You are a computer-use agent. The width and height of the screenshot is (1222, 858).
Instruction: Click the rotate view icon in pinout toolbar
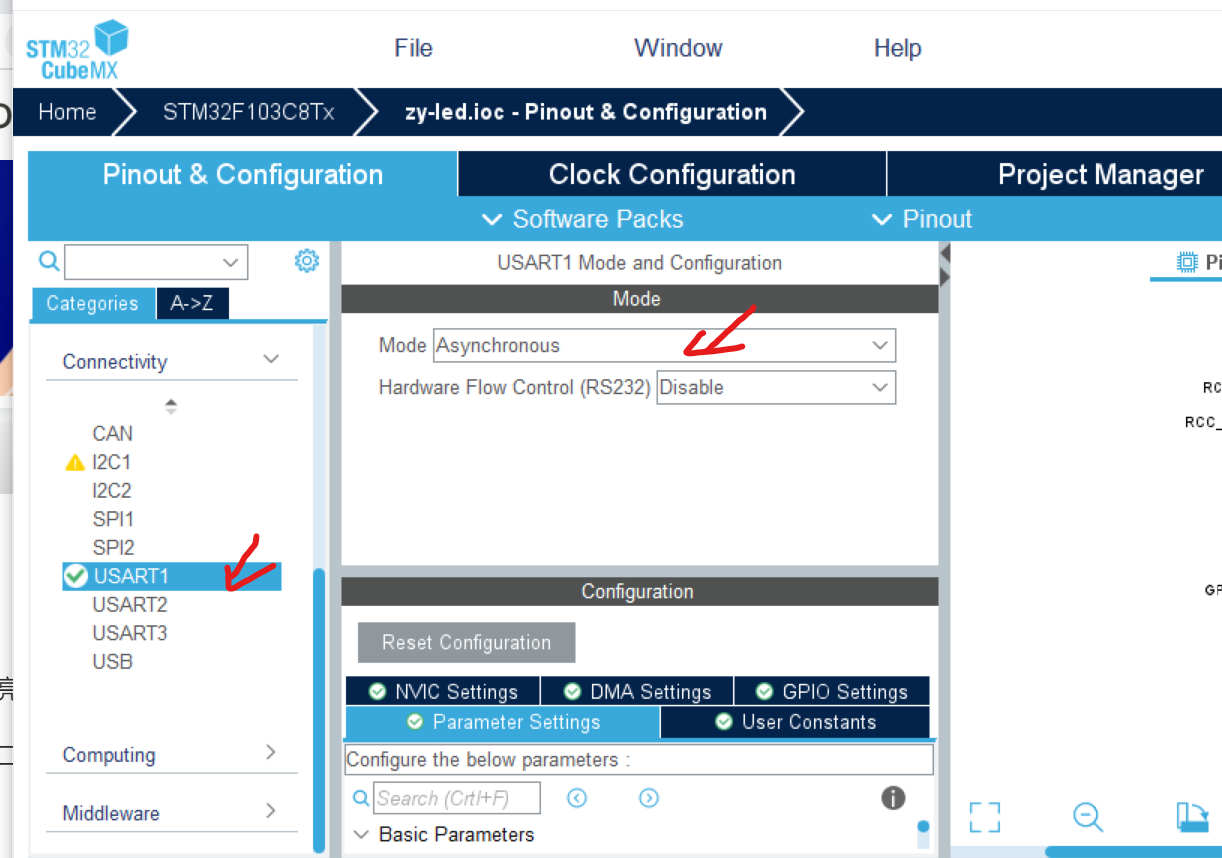pos(1192,817)
